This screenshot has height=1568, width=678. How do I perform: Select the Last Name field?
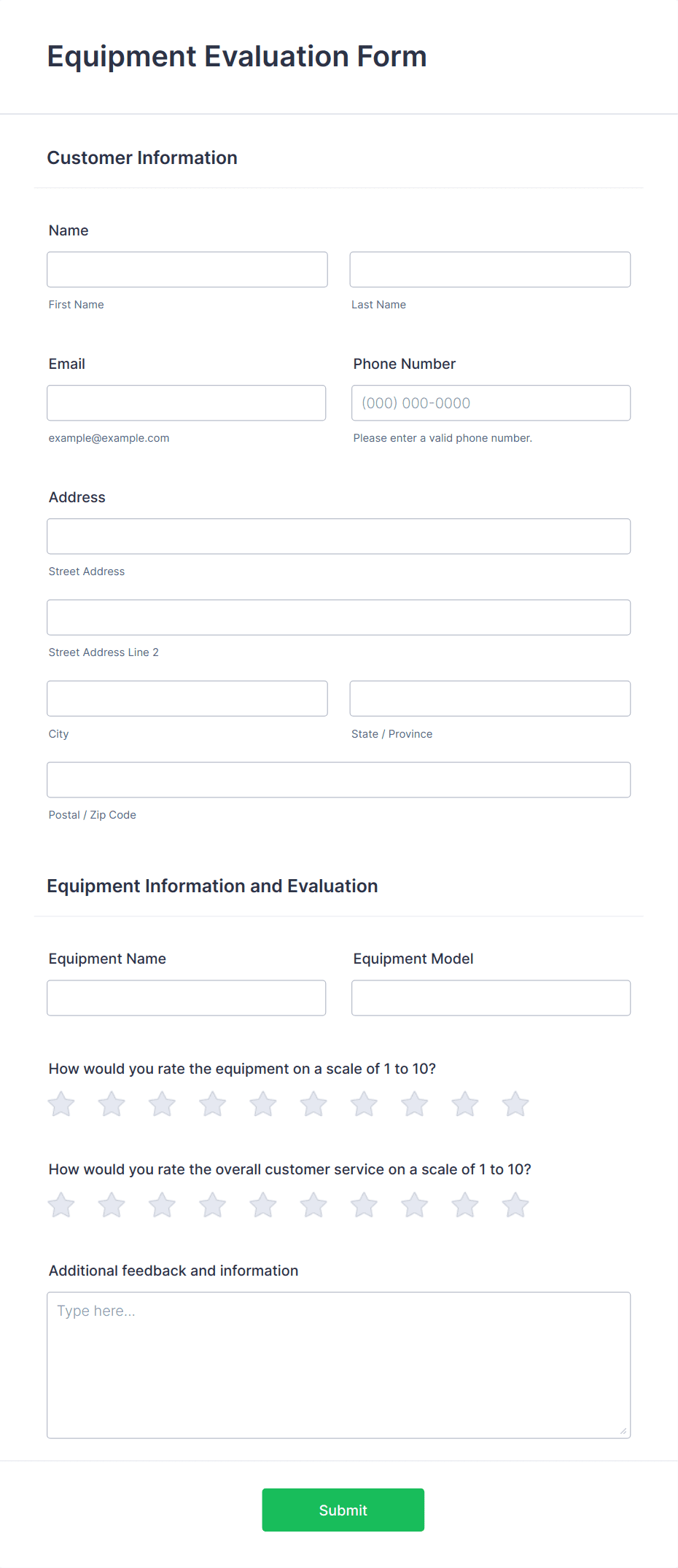[490, 269]
